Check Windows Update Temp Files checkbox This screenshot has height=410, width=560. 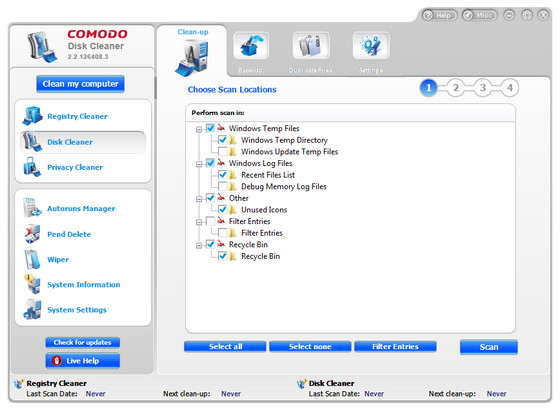(x=222, y=151)
